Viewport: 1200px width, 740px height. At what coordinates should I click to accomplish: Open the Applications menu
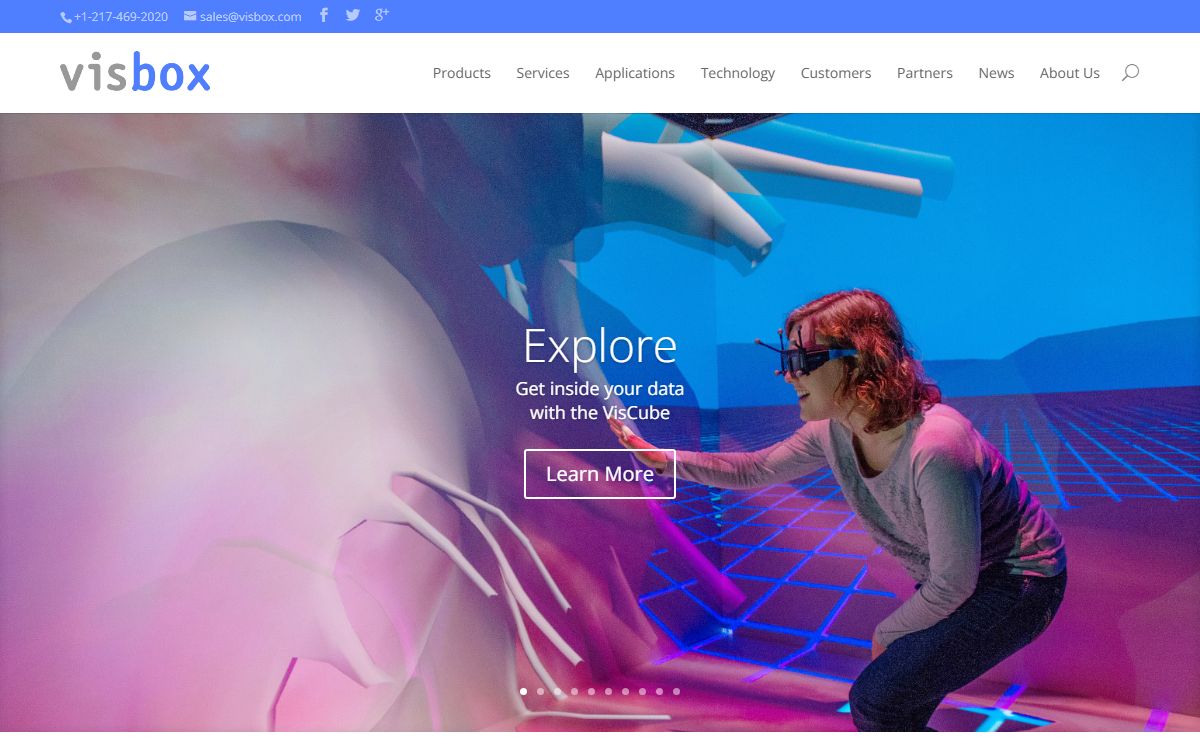(635, 73)
